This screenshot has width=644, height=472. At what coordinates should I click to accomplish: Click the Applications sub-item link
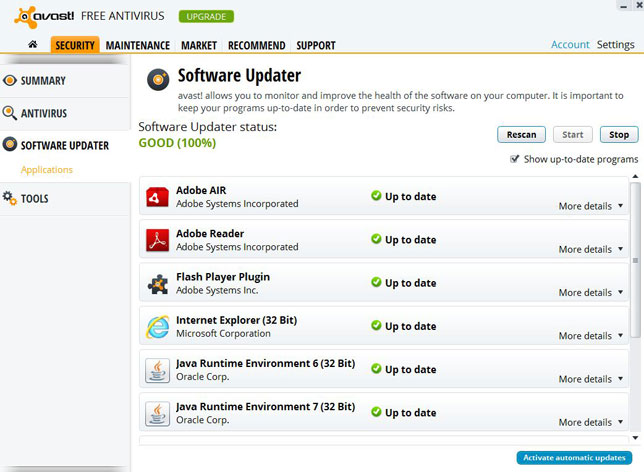[x=47, y=170]
